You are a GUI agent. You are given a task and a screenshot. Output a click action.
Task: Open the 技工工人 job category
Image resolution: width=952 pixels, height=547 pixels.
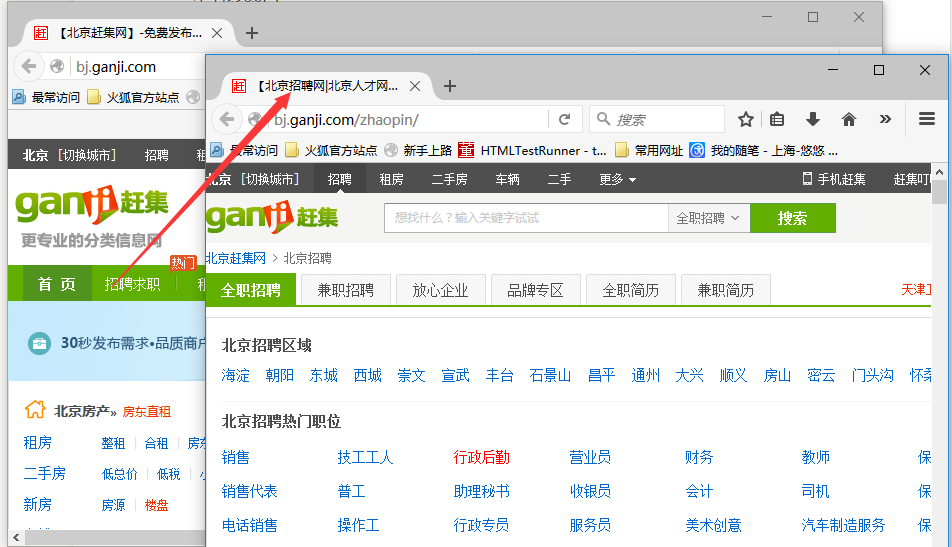[x=366, y=457]
